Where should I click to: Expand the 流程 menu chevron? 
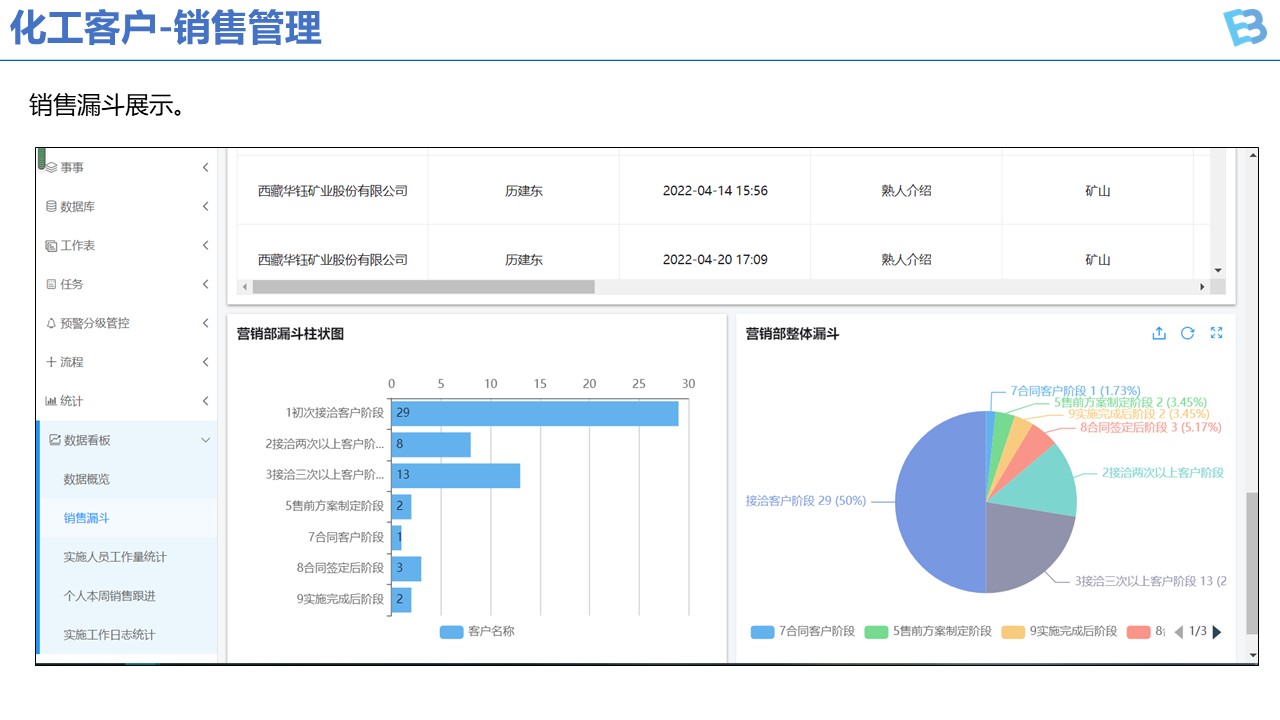point(205,363)
